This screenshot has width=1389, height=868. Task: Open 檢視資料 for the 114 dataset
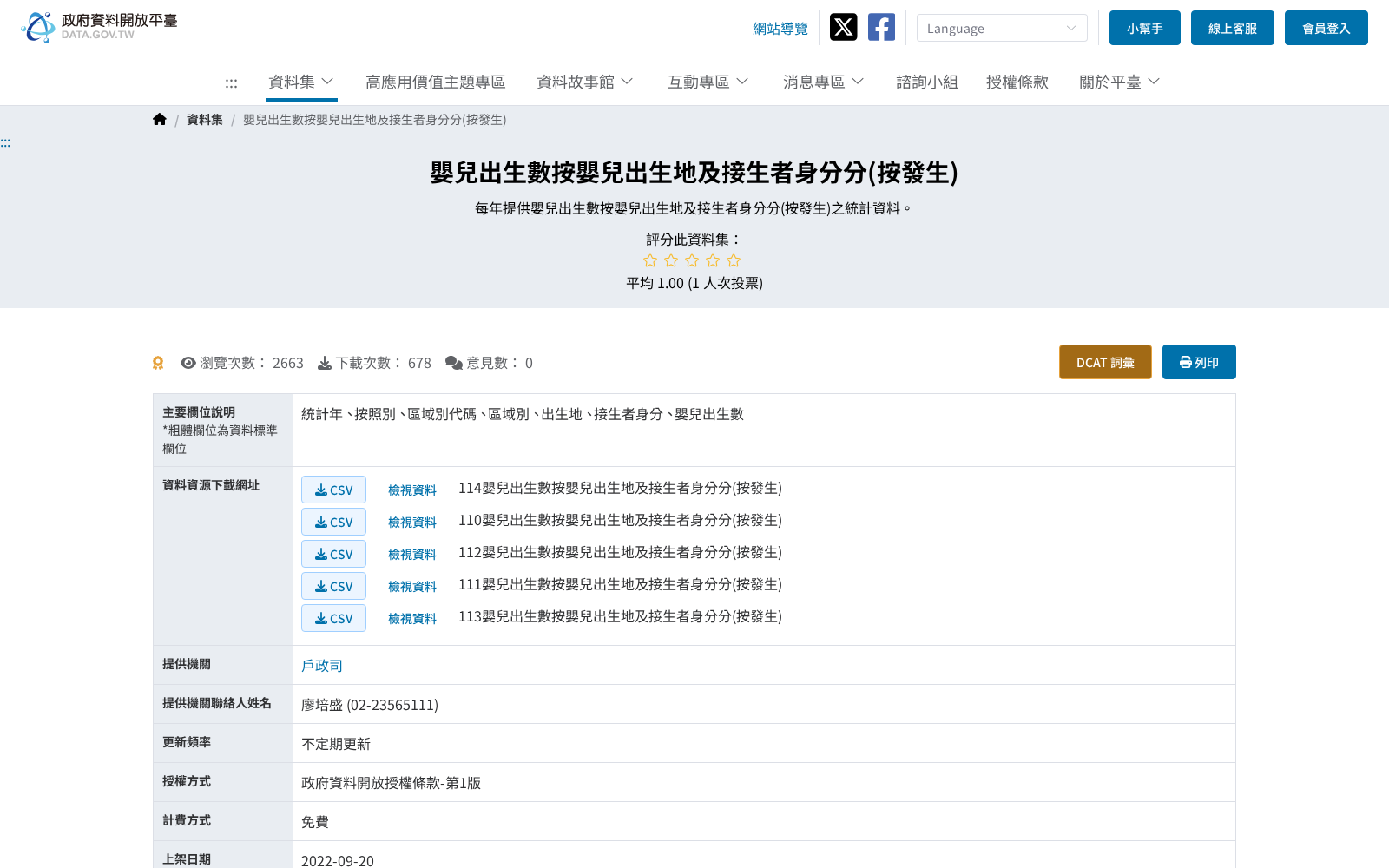click(x=412, y=490)
